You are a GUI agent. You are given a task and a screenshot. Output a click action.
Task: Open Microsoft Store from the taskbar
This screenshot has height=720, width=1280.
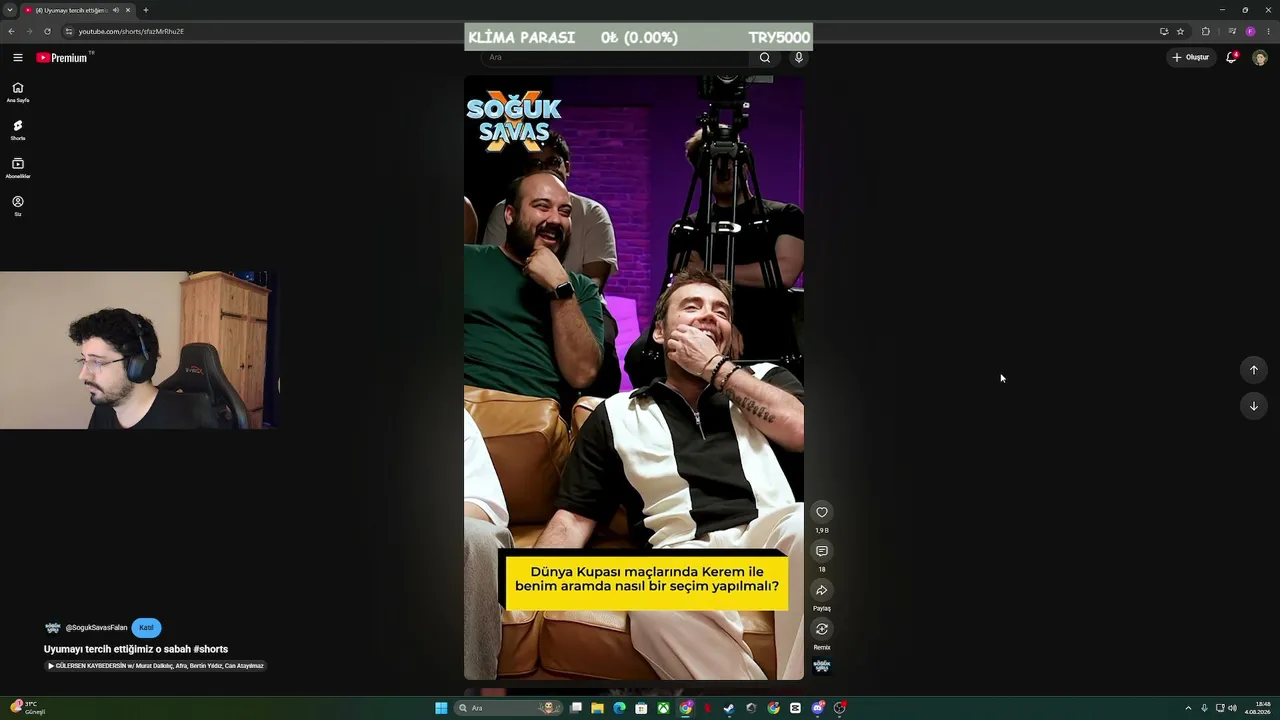click(641, 708)
